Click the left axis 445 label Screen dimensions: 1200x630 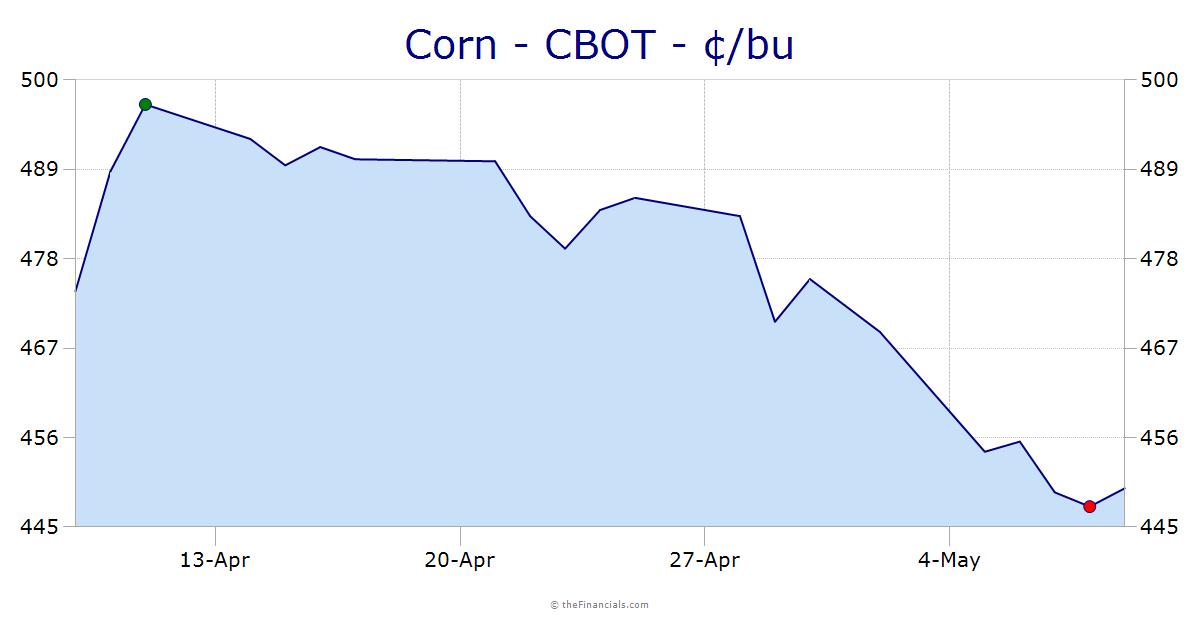pos(41,526)
